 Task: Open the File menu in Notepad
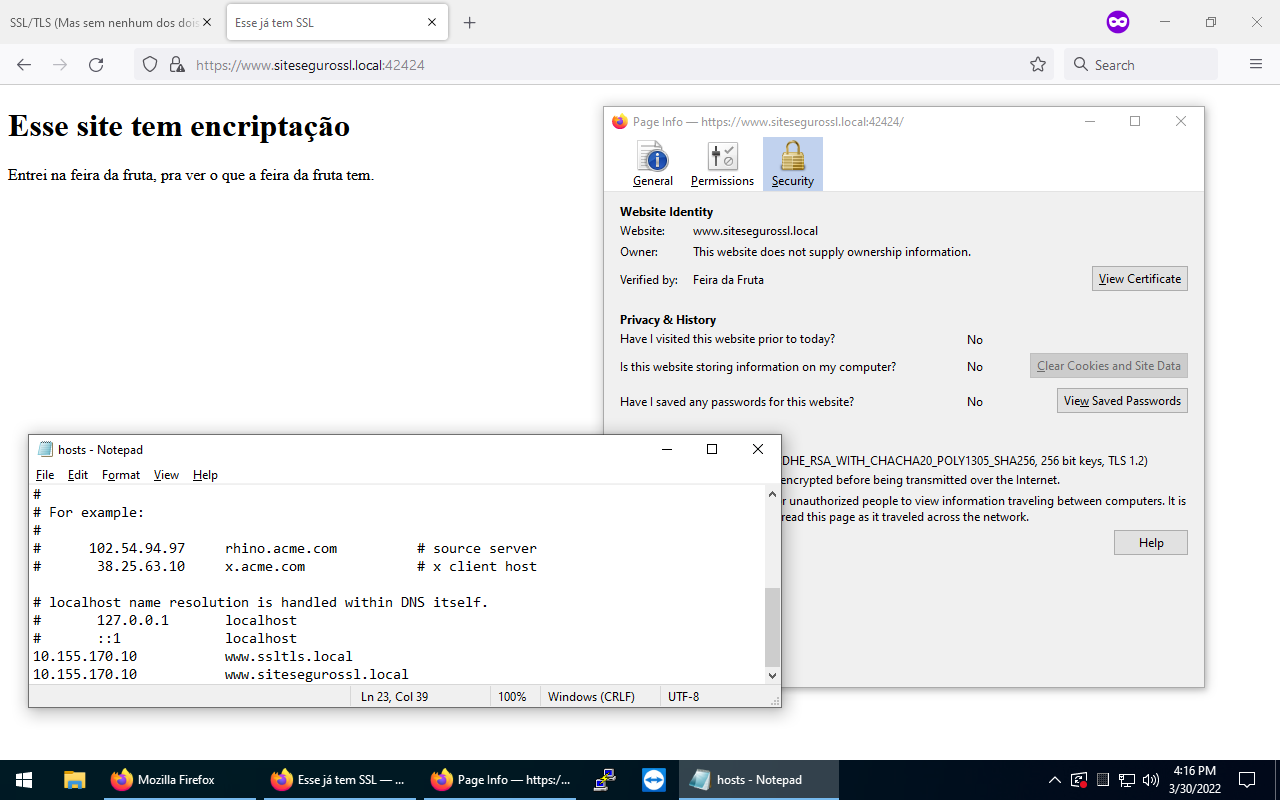45,475
